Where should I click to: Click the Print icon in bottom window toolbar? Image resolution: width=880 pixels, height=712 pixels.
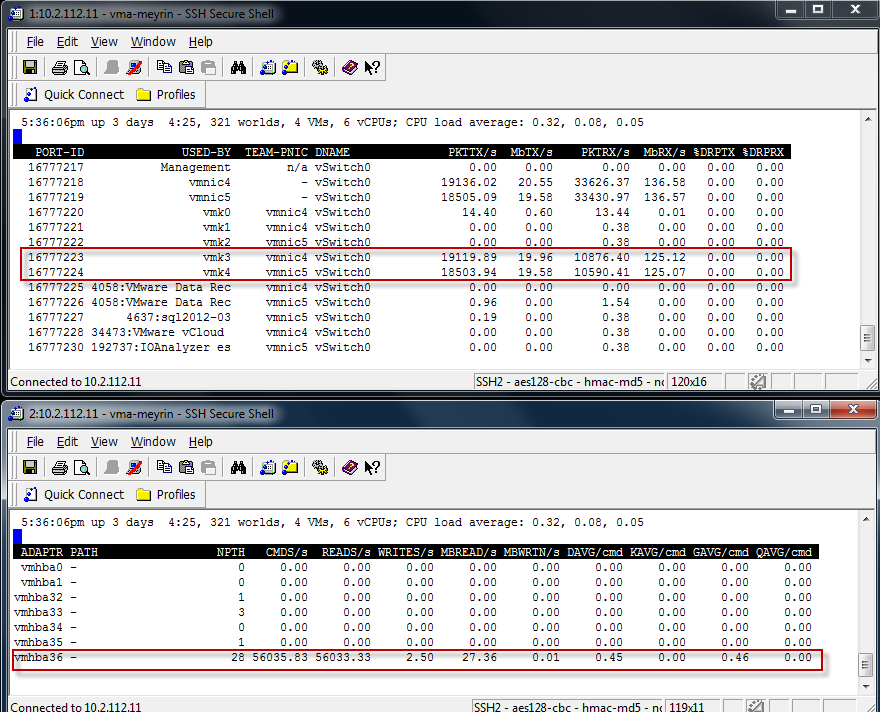(59, 467)
